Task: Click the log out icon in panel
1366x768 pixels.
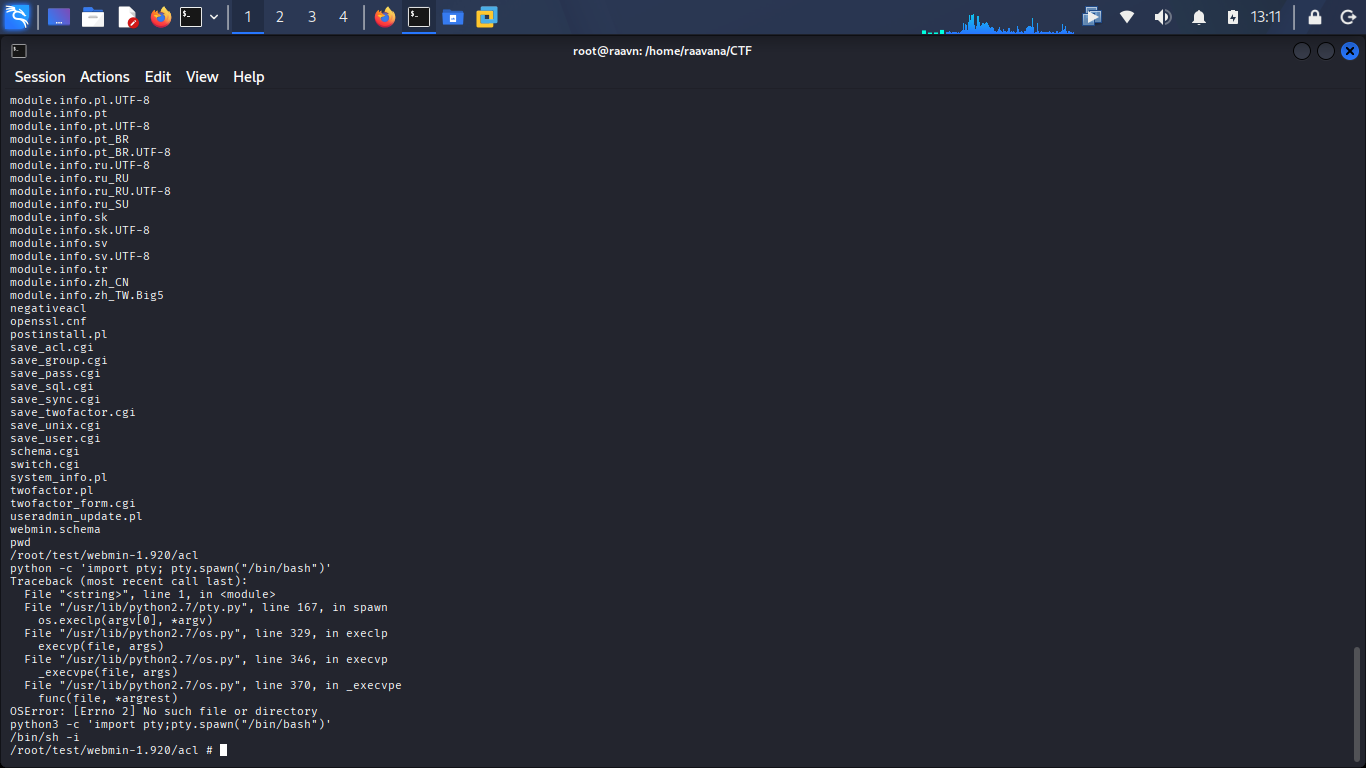Action: [1347, 17]
